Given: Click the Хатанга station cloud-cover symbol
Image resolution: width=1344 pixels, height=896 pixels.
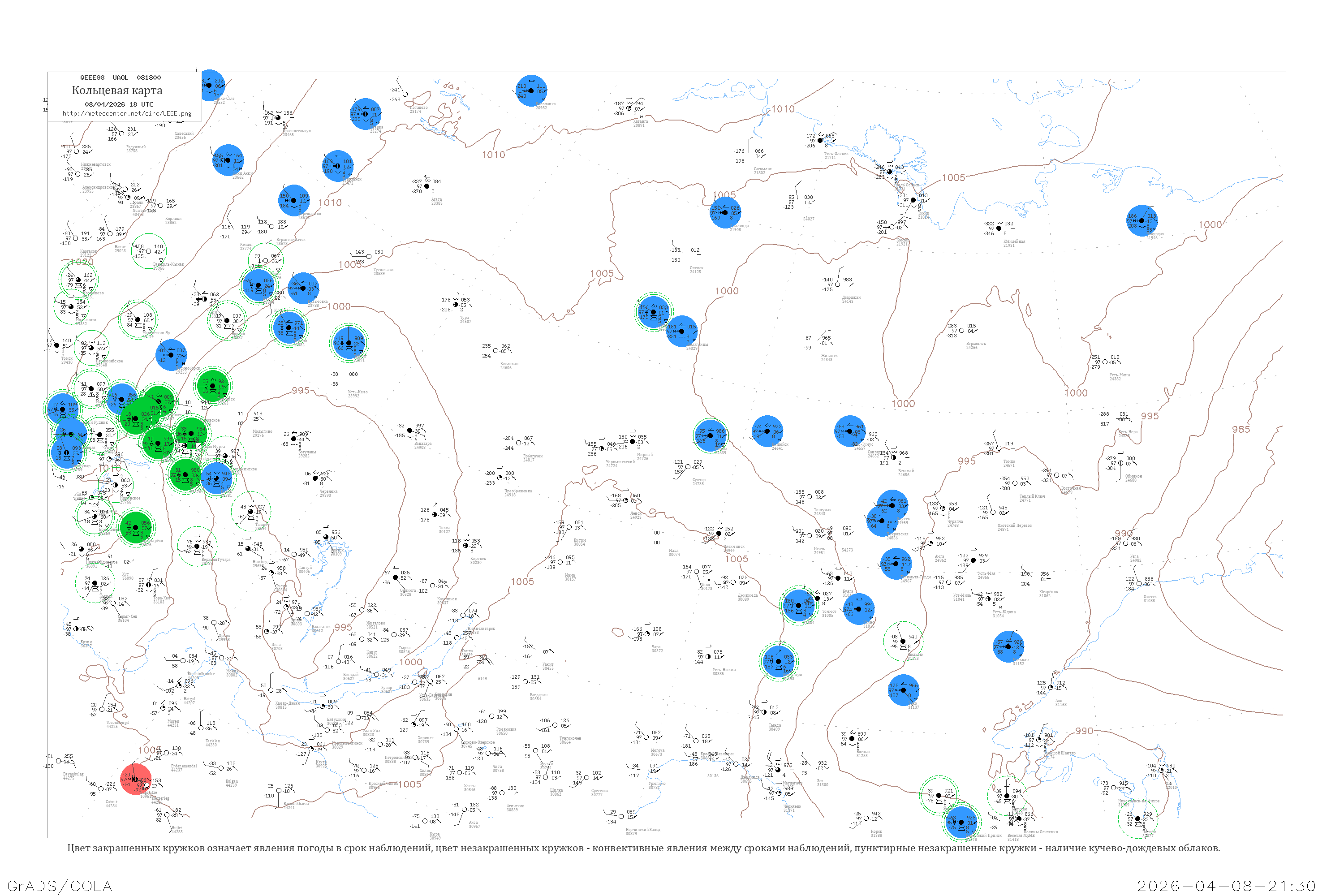Looking at the screenshot, I should (629, 108).
